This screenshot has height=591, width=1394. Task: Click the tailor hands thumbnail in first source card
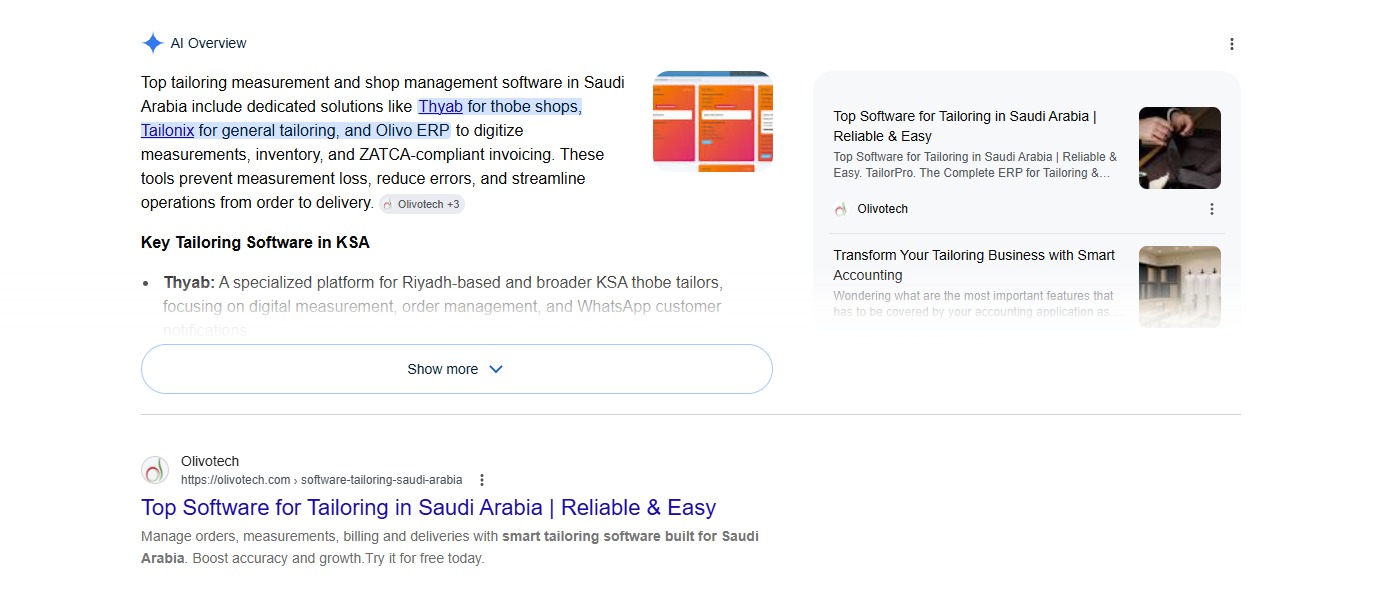pyautogui.click(x=1180, y=148)
